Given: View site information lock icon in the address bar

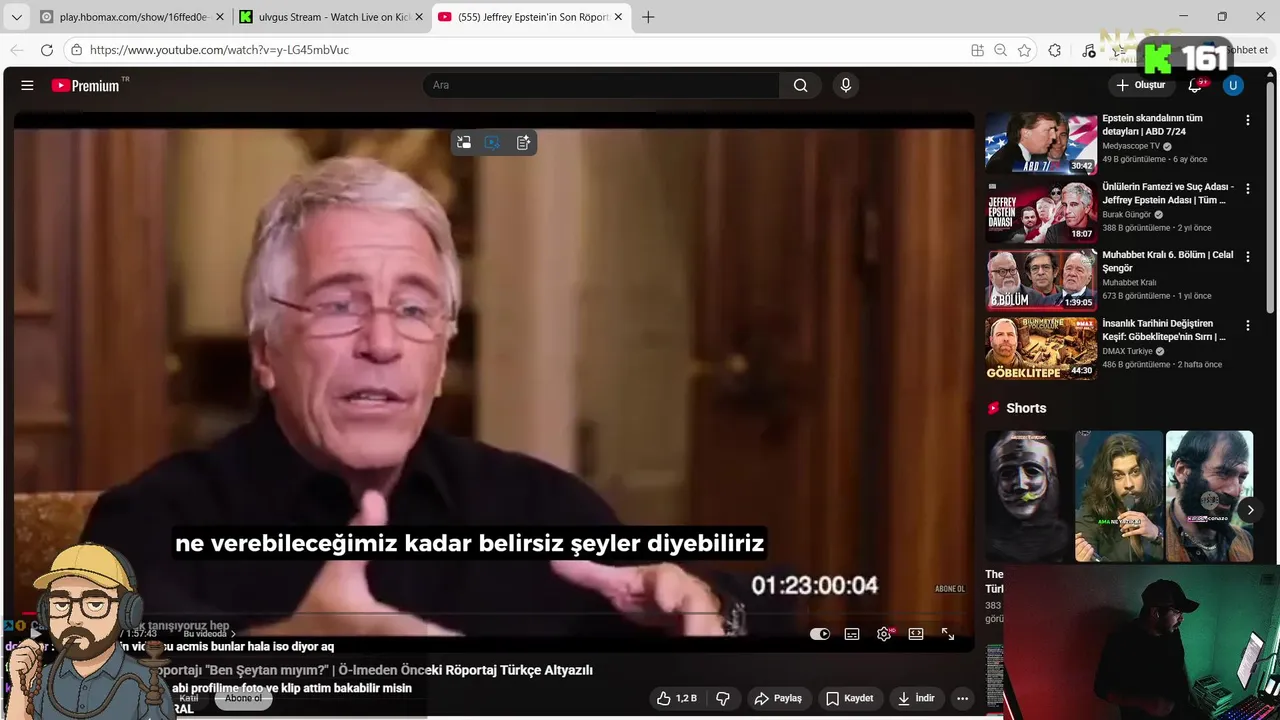Looking at the screenshot, I should click(77, 50).
